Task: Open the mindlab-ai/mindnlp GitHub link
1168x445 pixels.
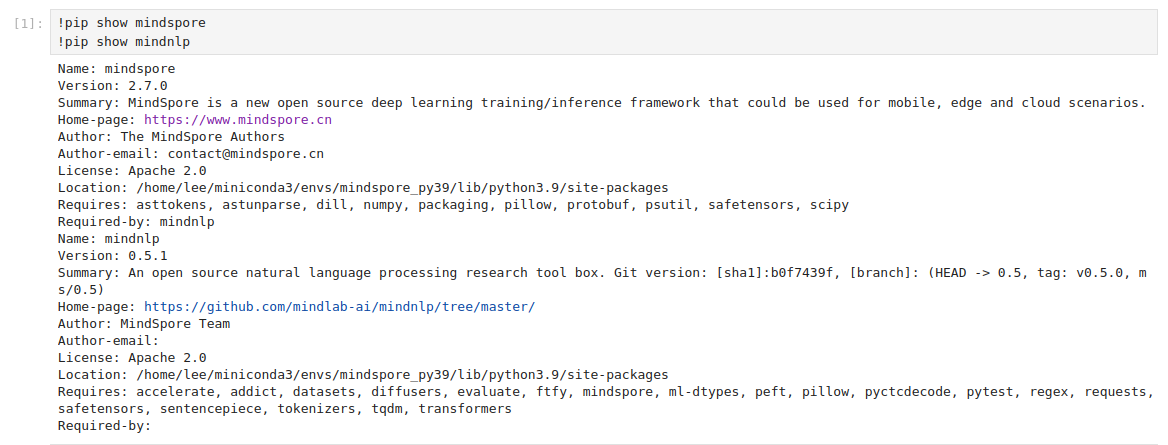Action: [x=339, y=306]
